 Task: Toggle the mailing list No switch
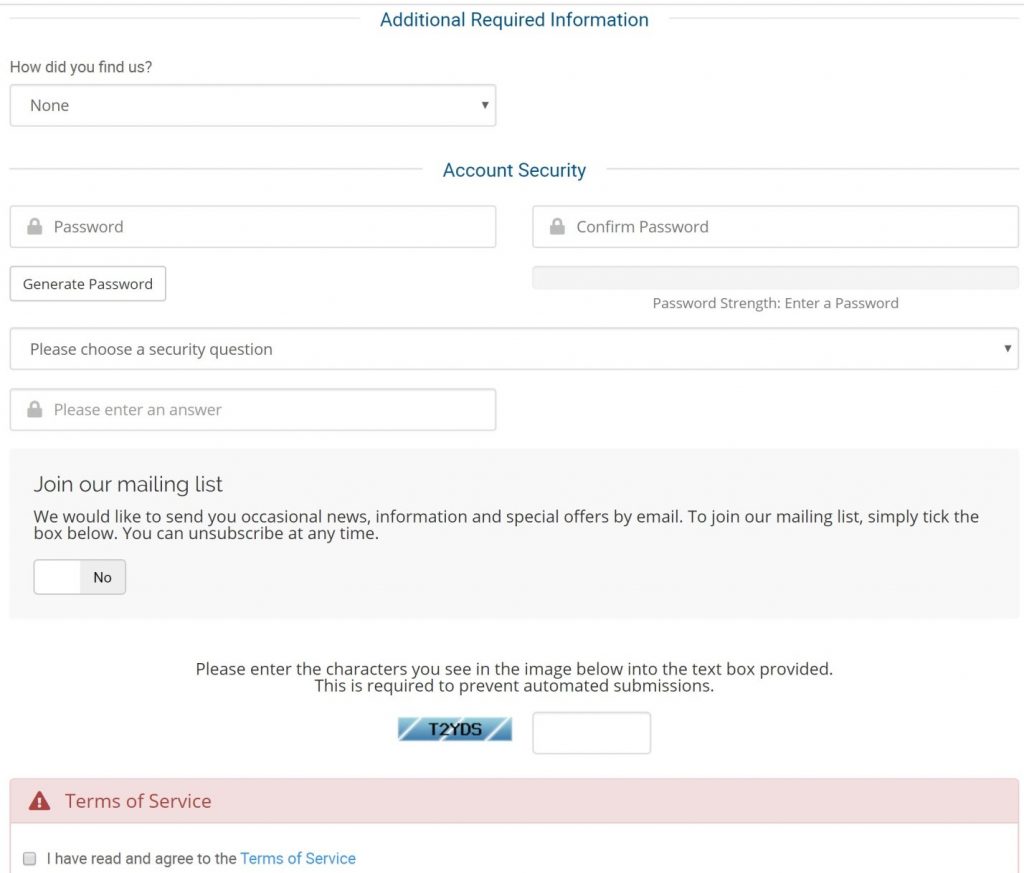pyautogui.click(x=80, y=577)
